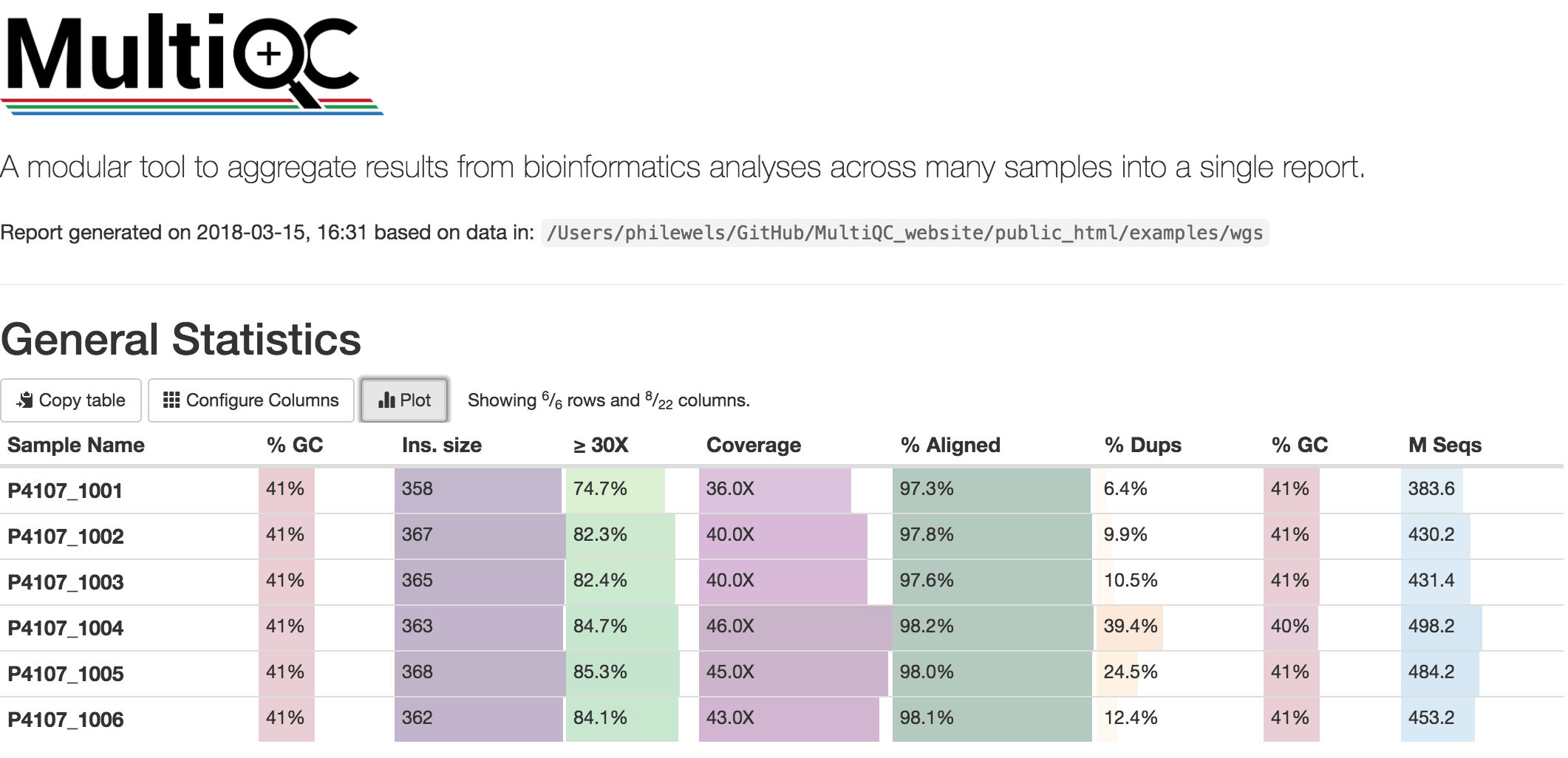Open the Configure Columns dialog
Image resolution: width=1568 pixels, height=758 pixels.
(251, 400)
